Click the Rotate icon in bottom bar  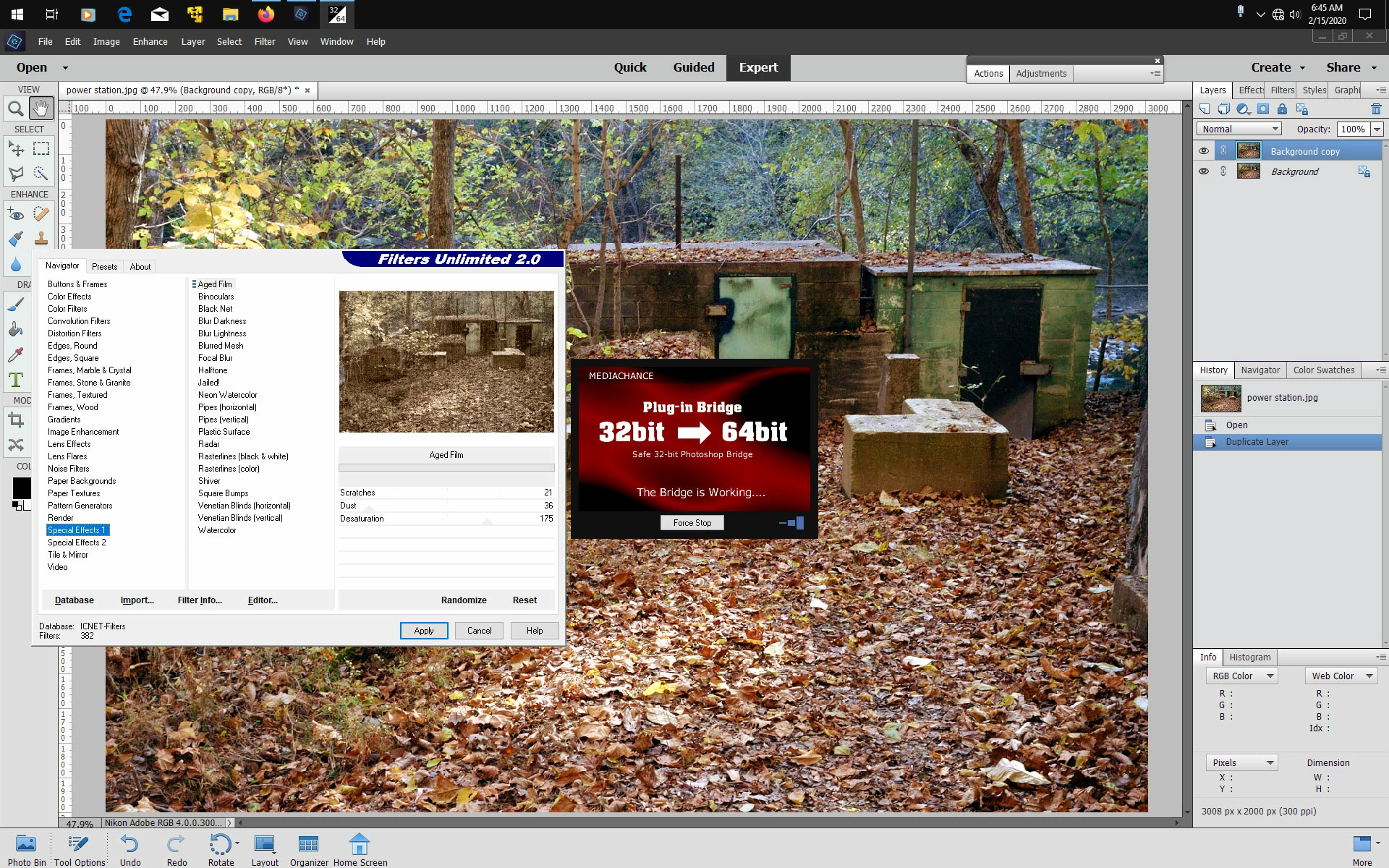pos(220,845)
